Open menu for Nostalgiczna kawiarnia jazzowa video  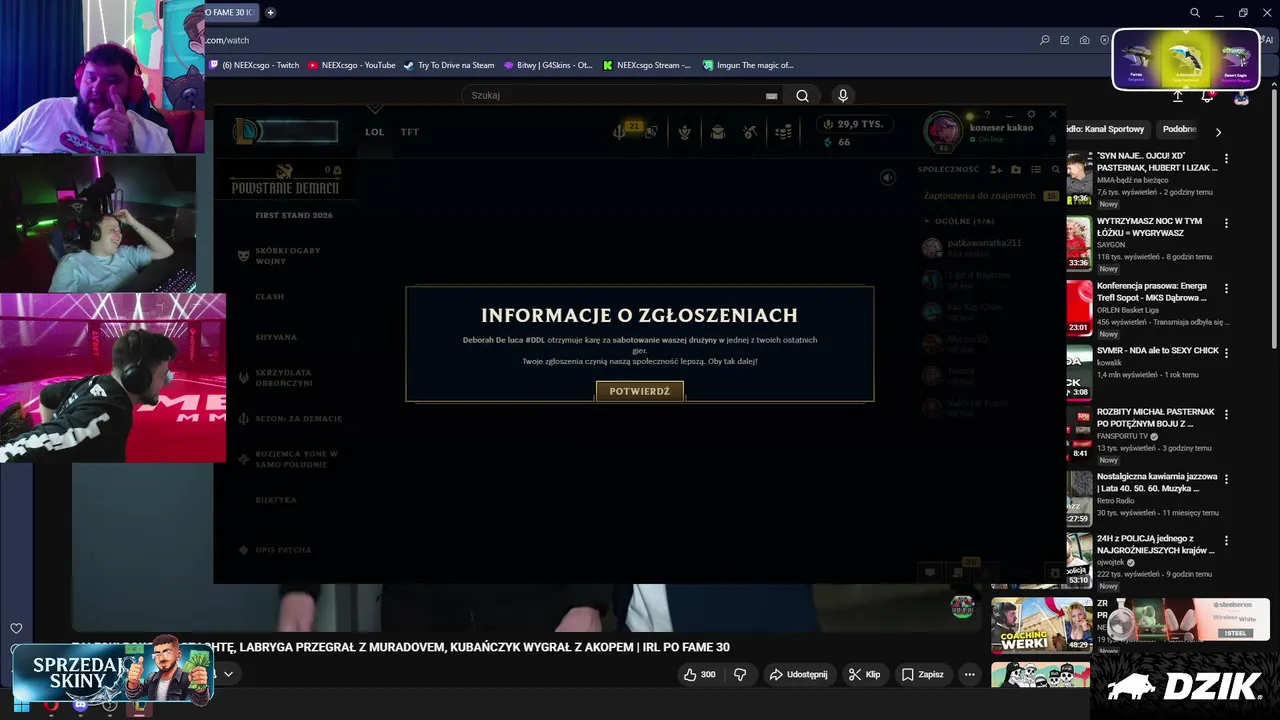click(1227, 479)
